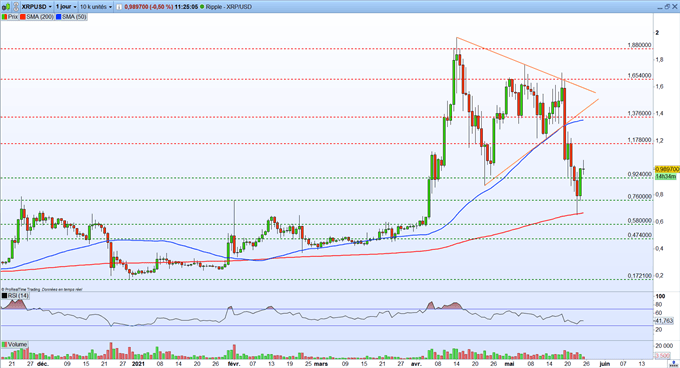The height and width of the screenshot is (368, 680).
Task: Click the yellow current price tag 0,989700
Action: pyautogui.click(x=667, y=169)
